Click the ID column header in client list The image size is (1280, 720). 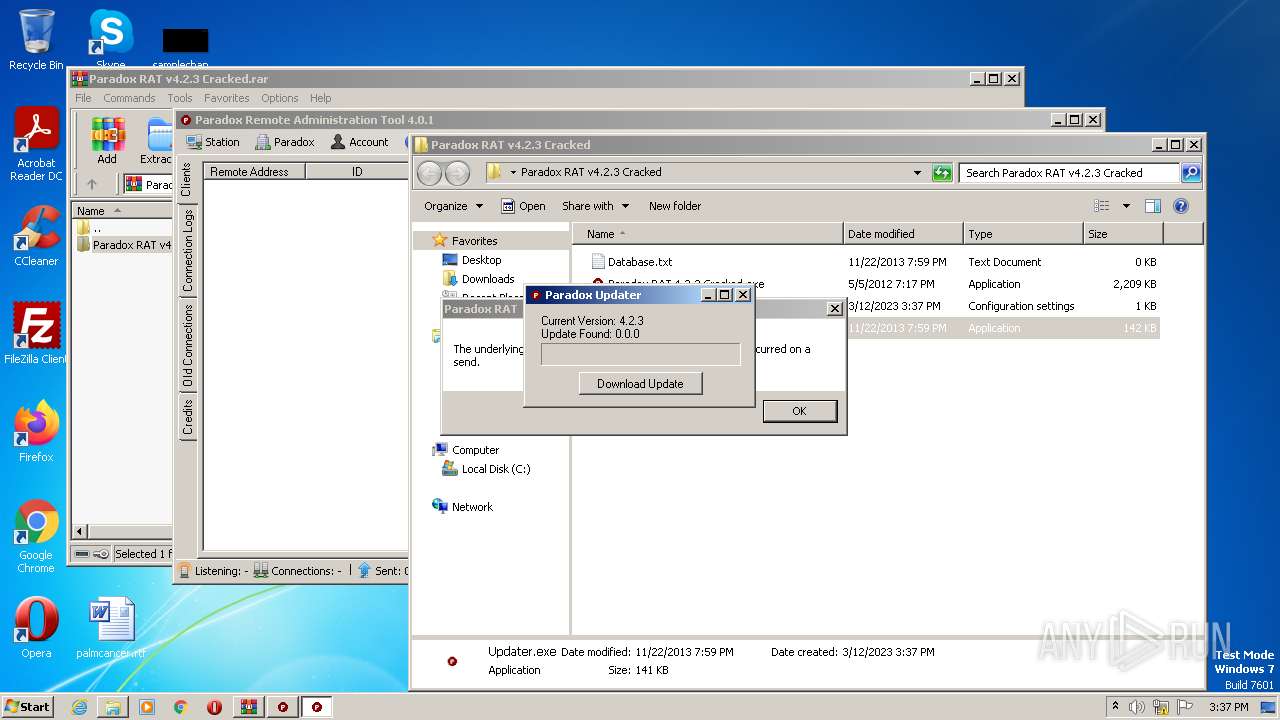pos(357,172)
